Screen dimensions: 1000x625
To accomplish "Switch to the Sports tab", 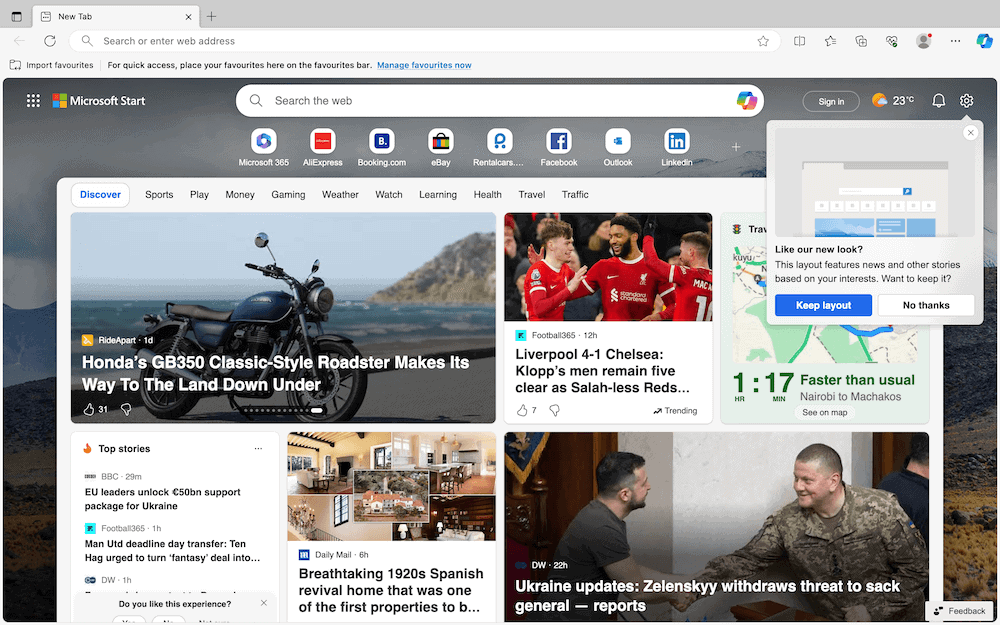I will (x=159, y=195).
